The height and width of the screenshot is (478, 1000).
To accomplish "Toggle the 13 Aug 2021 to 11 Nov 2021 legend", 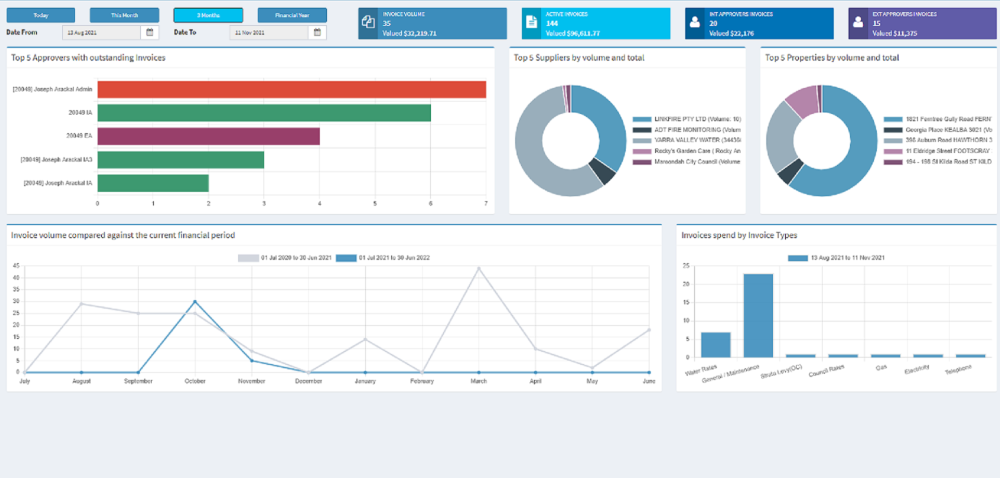I will (x=836, y=258).
